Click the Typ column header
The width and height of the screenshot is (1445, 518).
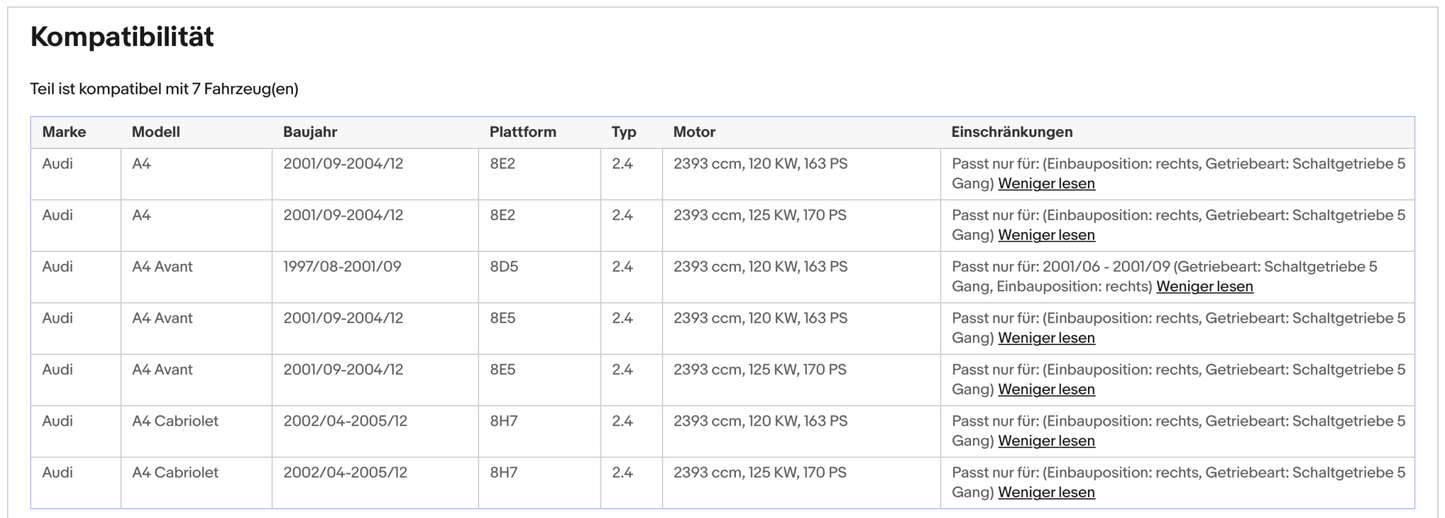coord(624,132)
